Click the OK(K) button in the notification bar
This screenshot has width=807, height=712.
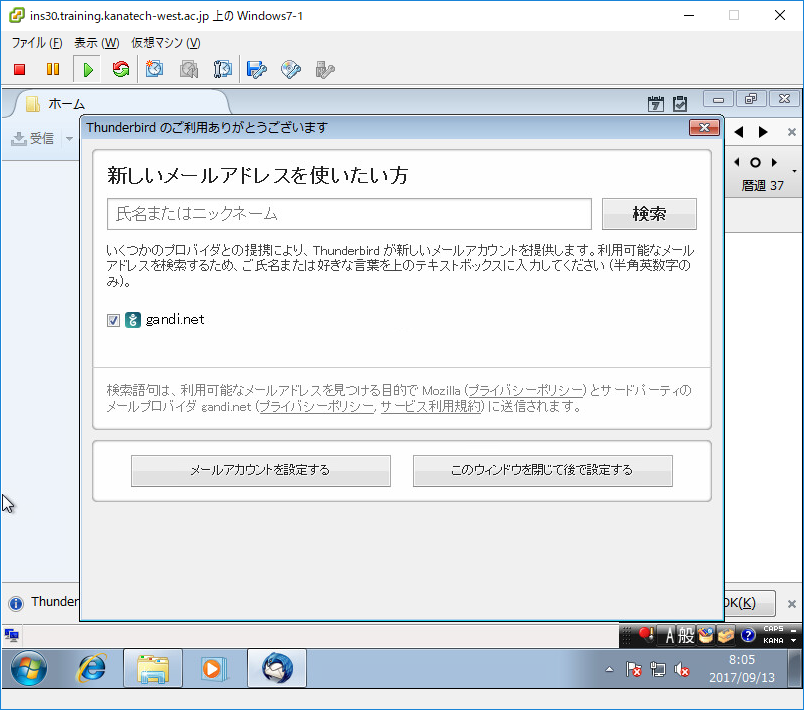749,603
